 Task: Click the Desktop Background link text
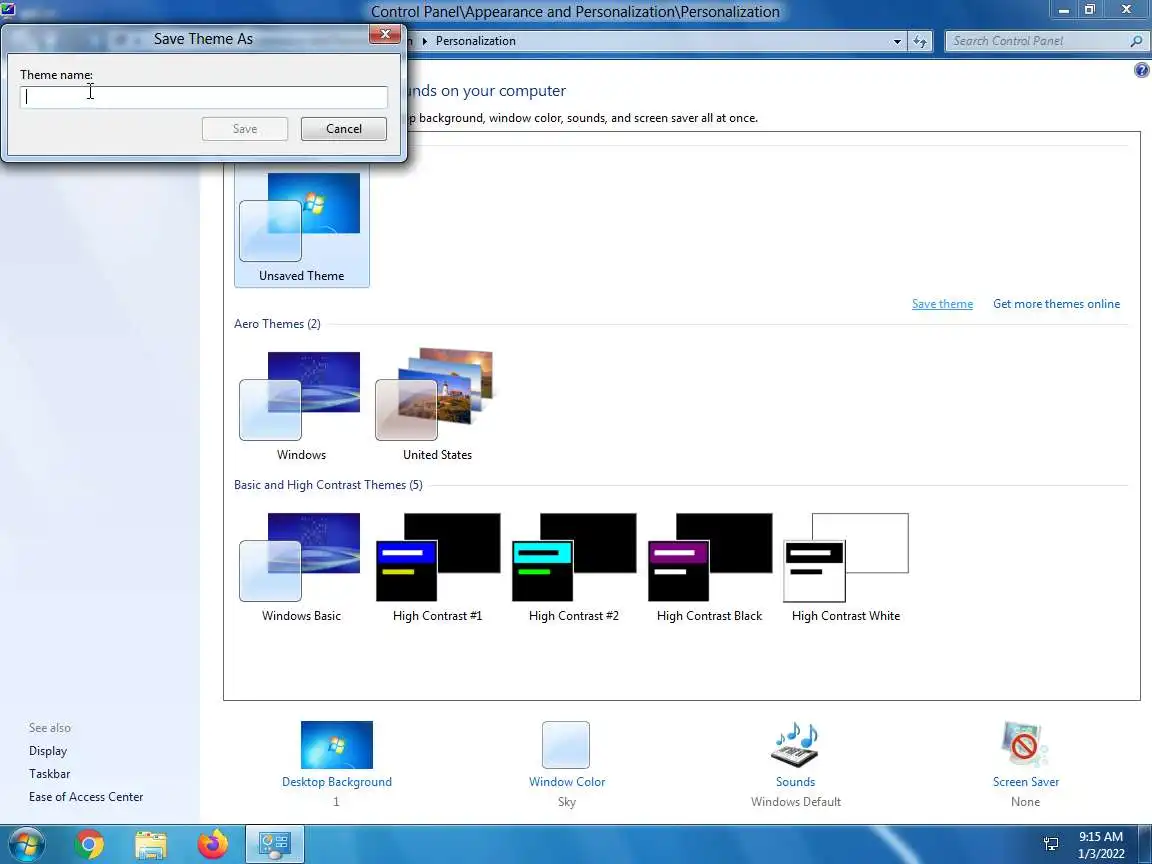[336, 782]
